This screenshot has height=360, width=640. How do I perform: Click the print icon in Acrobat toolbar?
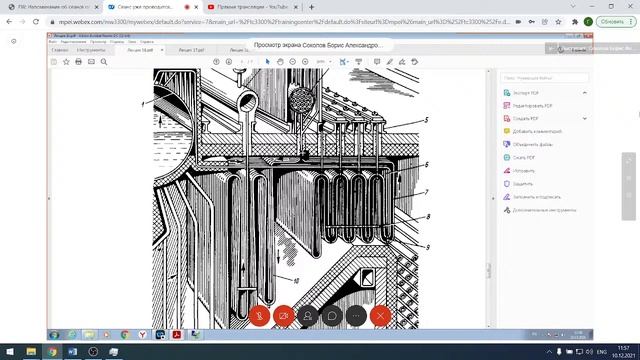tap(78, 62)
